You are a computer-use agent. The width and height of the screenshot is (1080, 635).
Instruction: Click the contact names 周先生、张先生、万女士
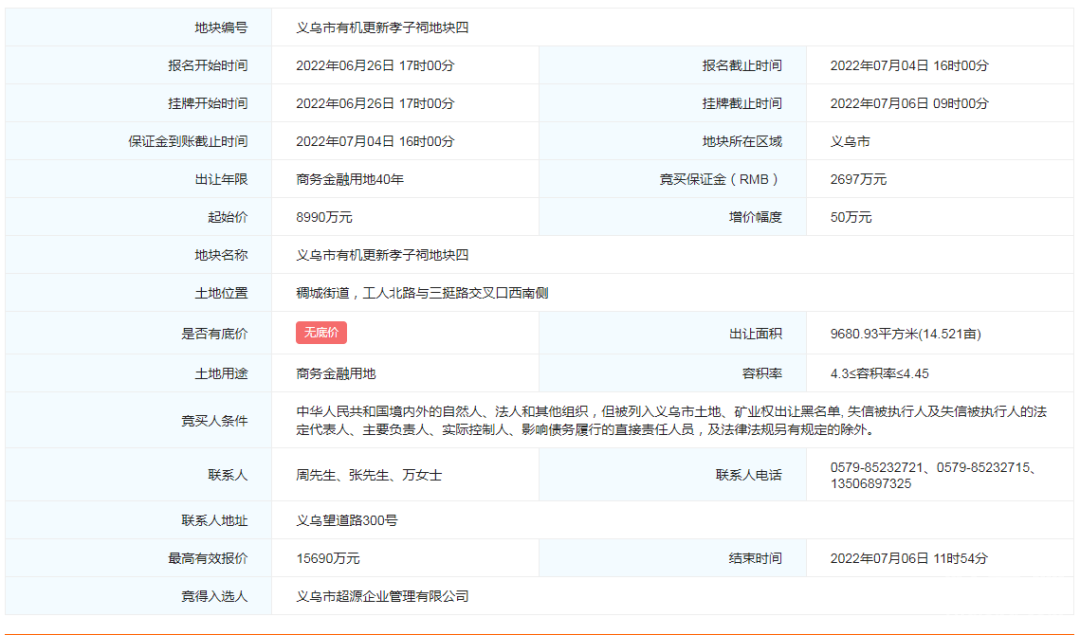[x=369, y=475]
